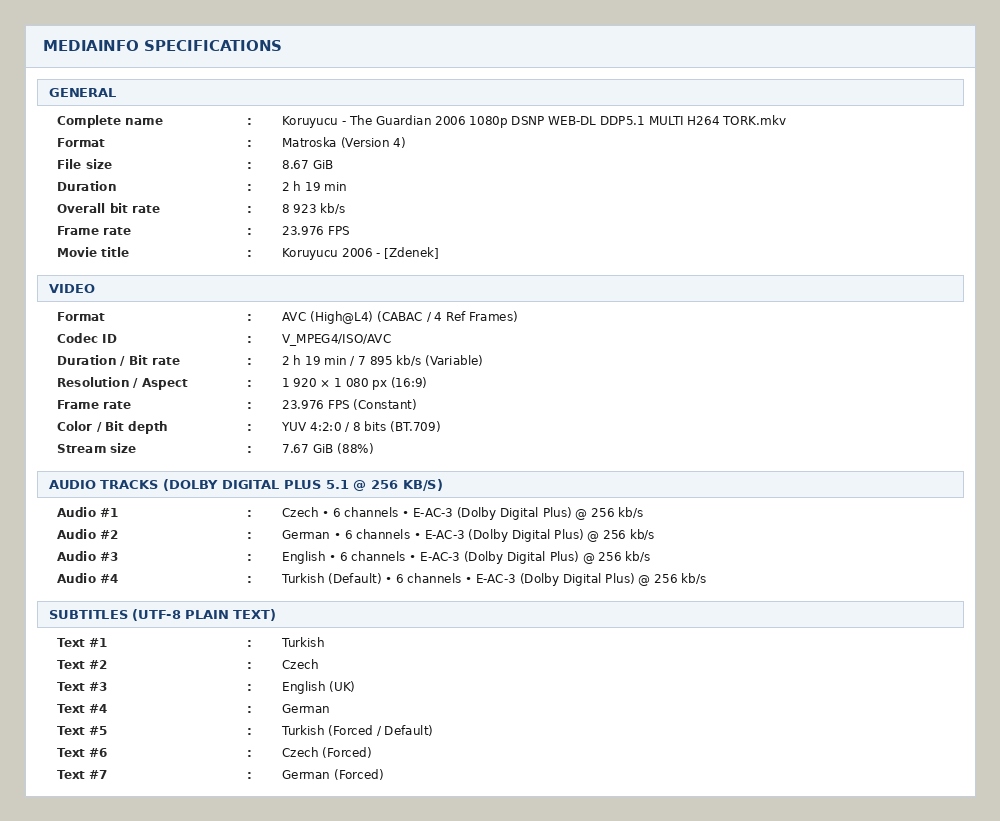This screenshot has height=821, width=1000.
Task: Select the 8 923 kb/s overall bit rate
Action: pyautogui.click(x=313, y=209)
